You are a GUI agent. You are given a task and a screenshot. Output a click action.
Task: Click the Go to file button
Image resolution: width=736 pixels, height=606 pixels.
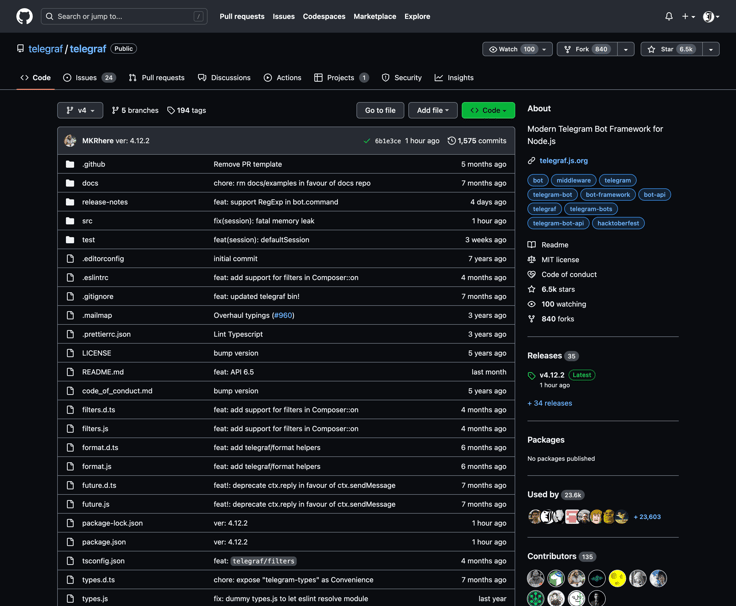pos(380,110)
